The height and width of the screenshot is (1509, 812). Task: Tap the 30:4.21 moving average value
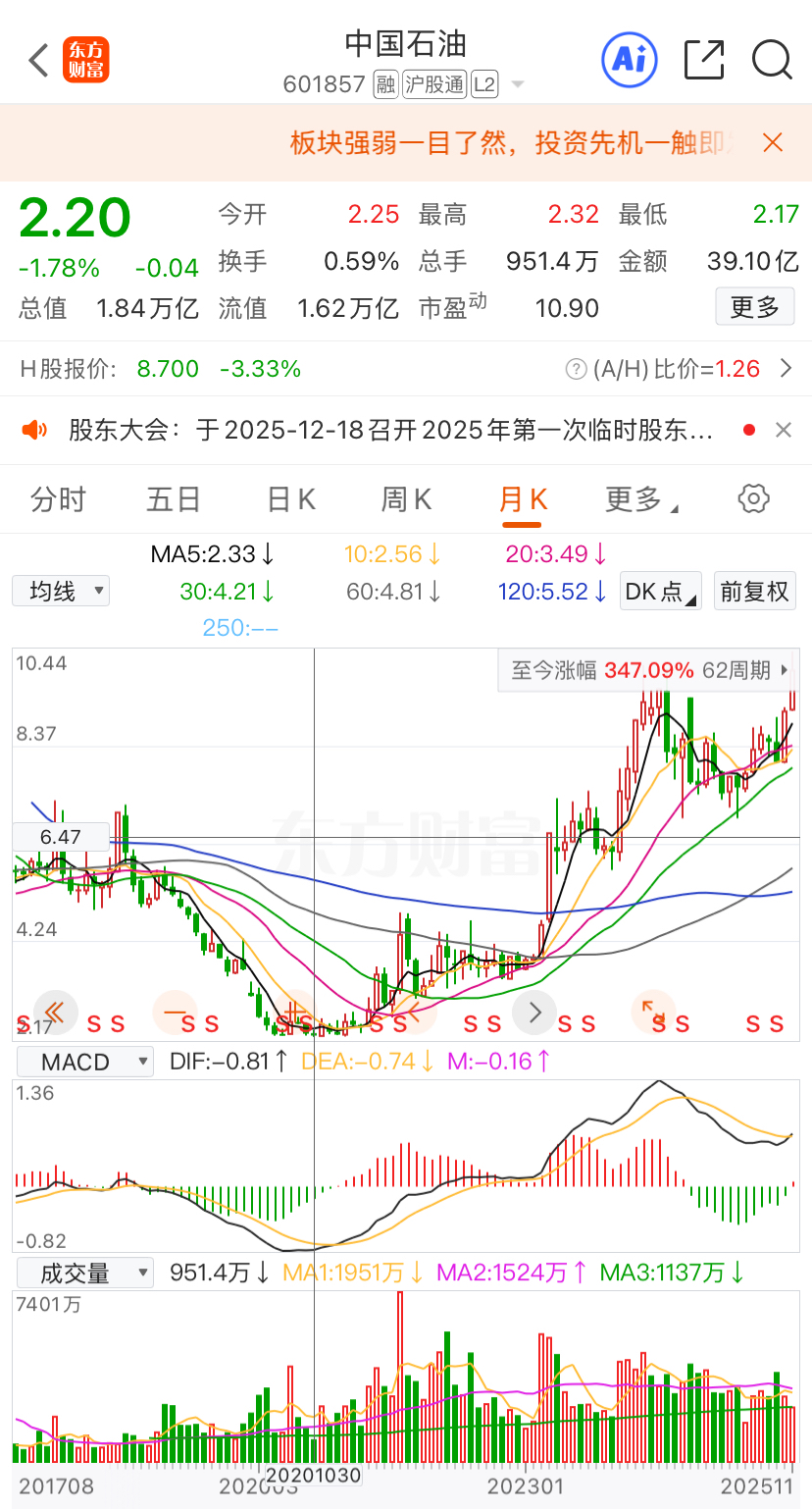click(x=228, y=592)
